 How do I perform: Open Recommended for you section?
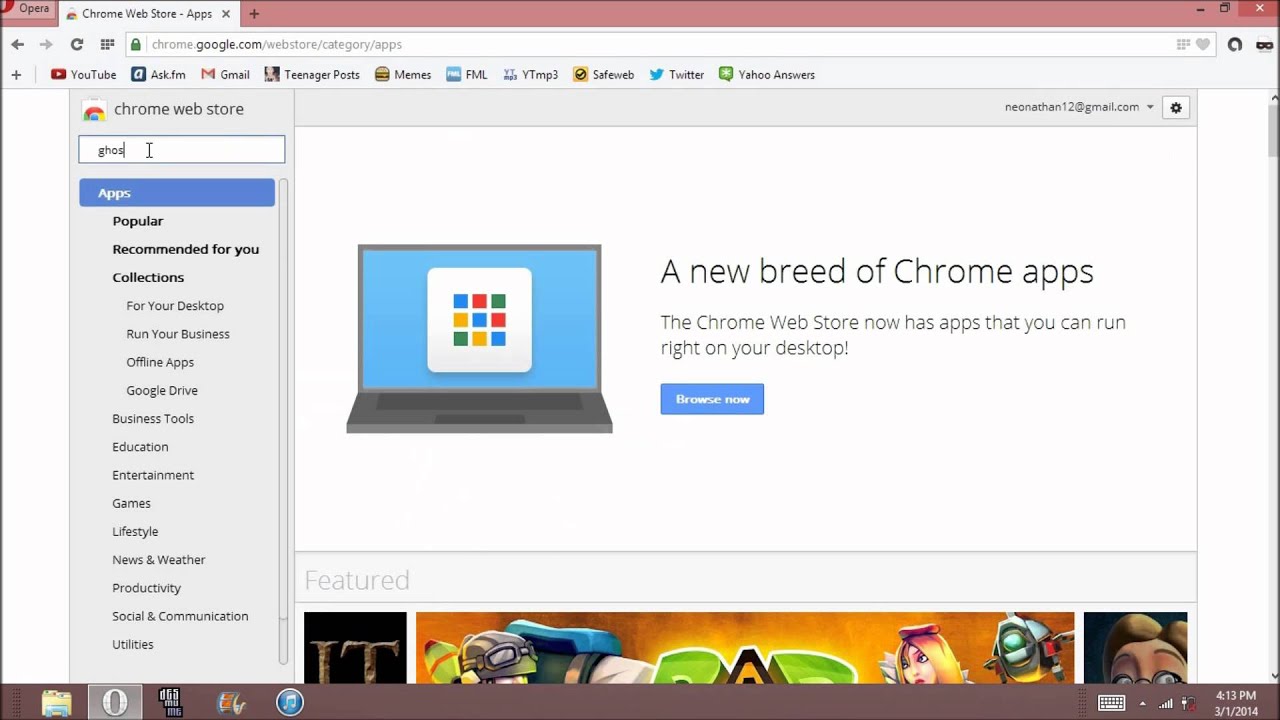pyautogui.click(x=186, y=249)
